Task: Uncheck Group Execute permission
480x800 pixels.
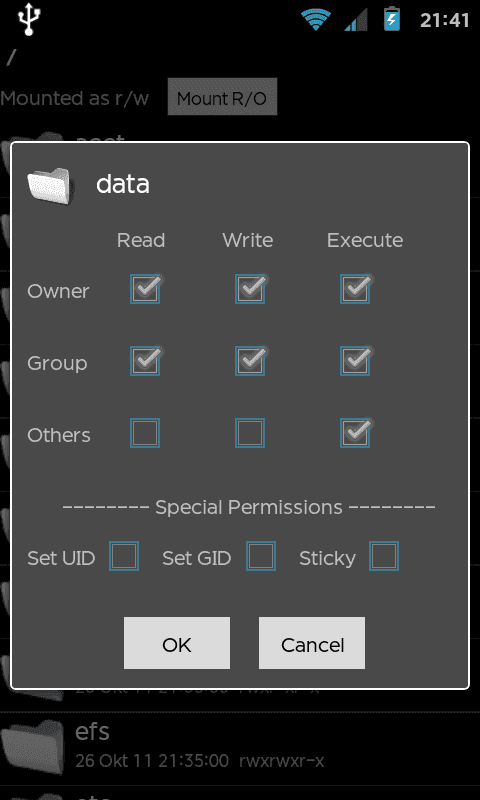Action: [x=355, y=361]
